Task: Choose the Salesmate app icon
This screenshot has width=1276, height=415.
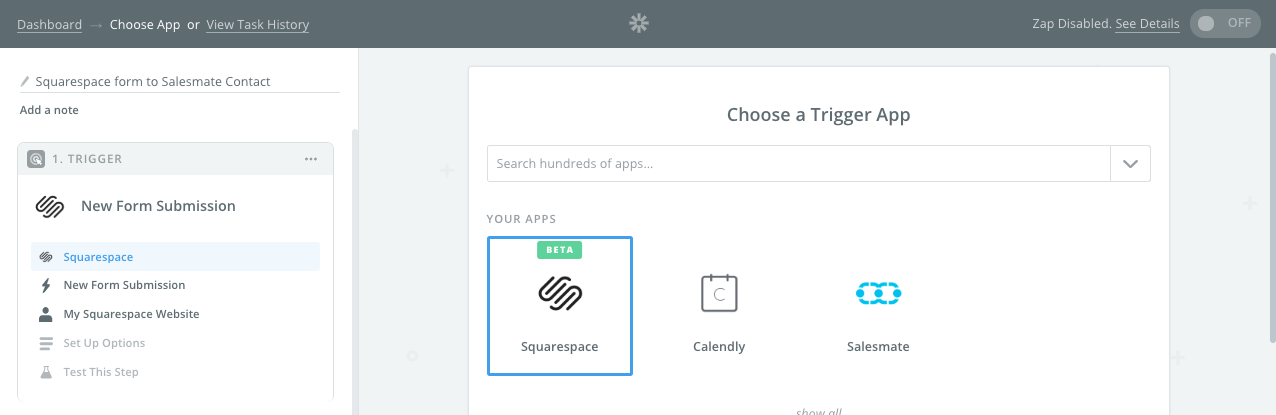Action: [x=878, y=293]
